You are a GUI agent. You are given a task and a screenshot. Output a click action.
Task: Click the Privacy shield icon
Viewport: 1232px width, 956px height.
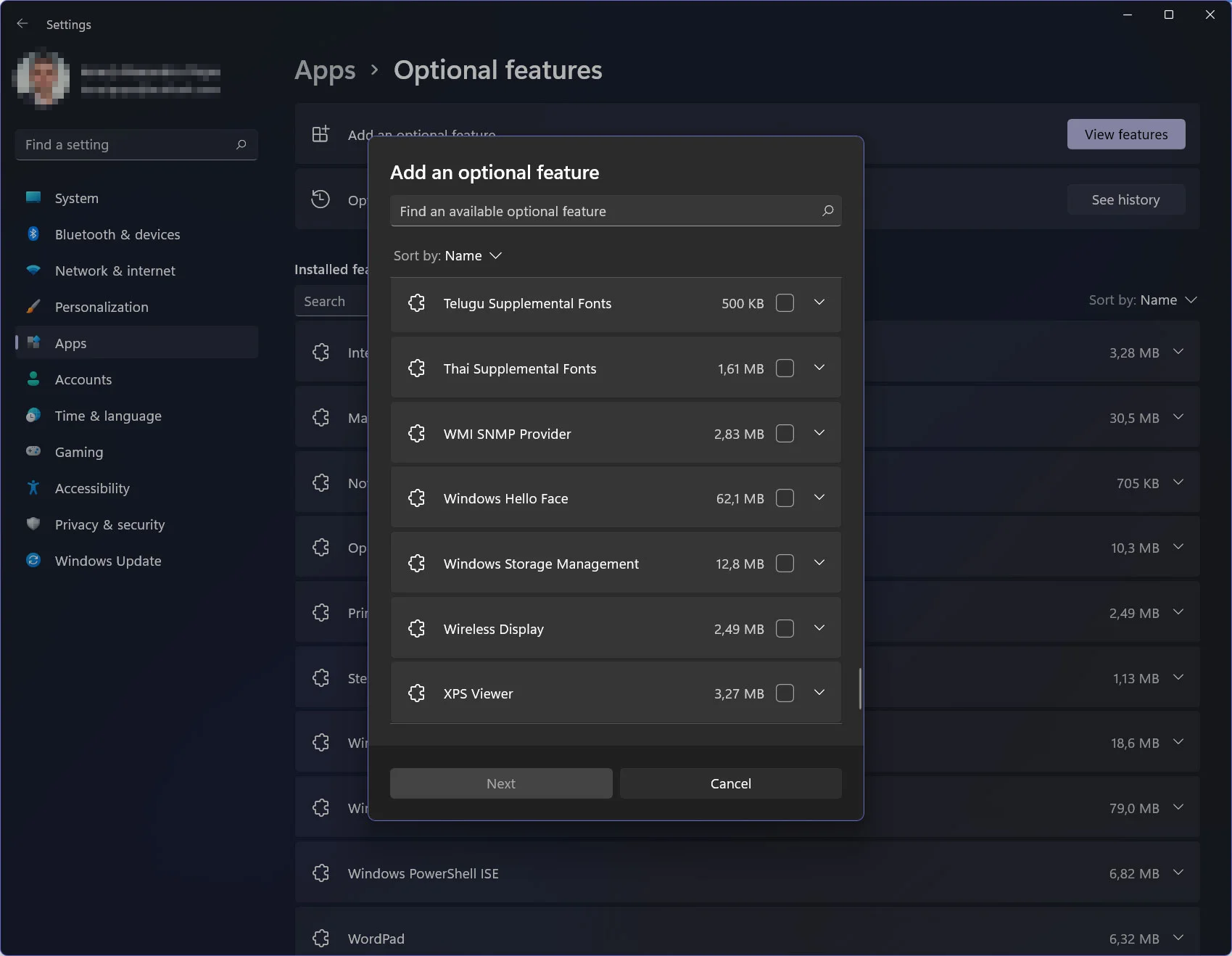coord(33,524)
